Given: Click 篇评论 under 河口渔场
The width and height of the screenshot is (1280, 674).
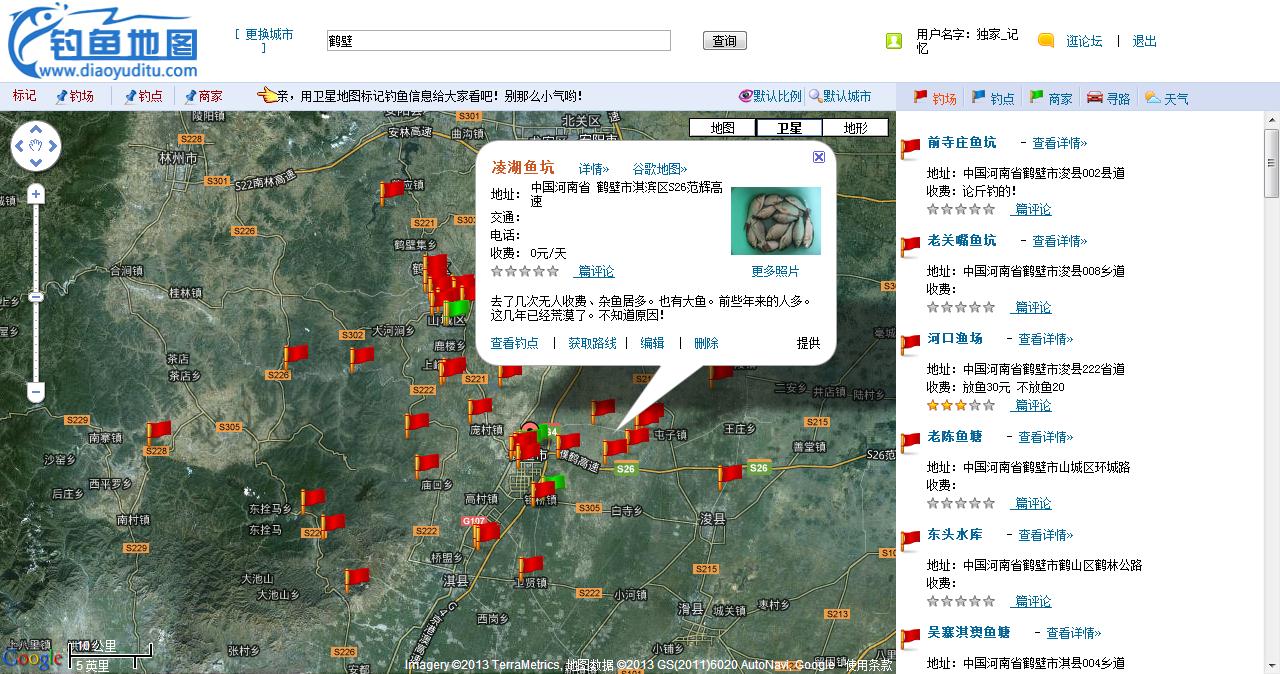Looking at the screenshot, I should pos(1031,405).
